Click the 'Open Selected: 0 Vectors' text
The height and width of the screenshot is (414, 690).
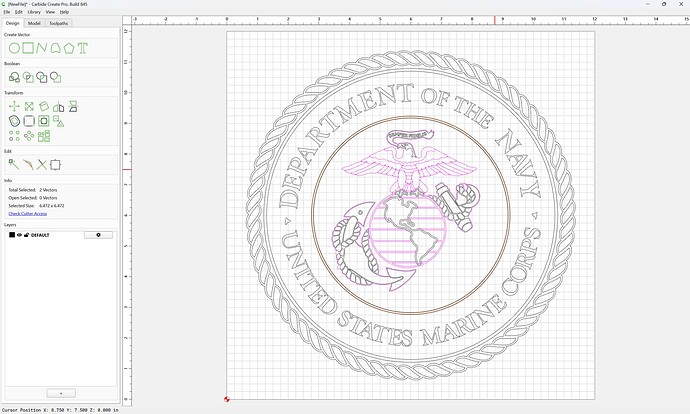click(33, 198)
